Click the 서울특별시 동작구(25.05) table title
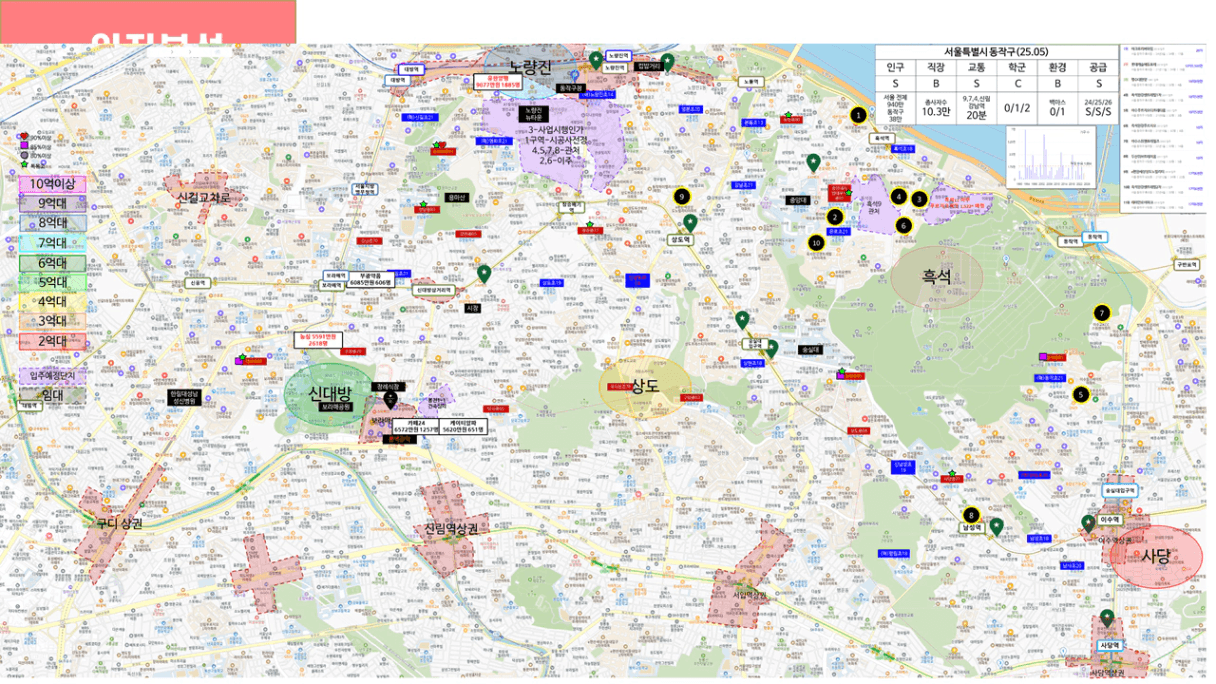 [995, 52]
